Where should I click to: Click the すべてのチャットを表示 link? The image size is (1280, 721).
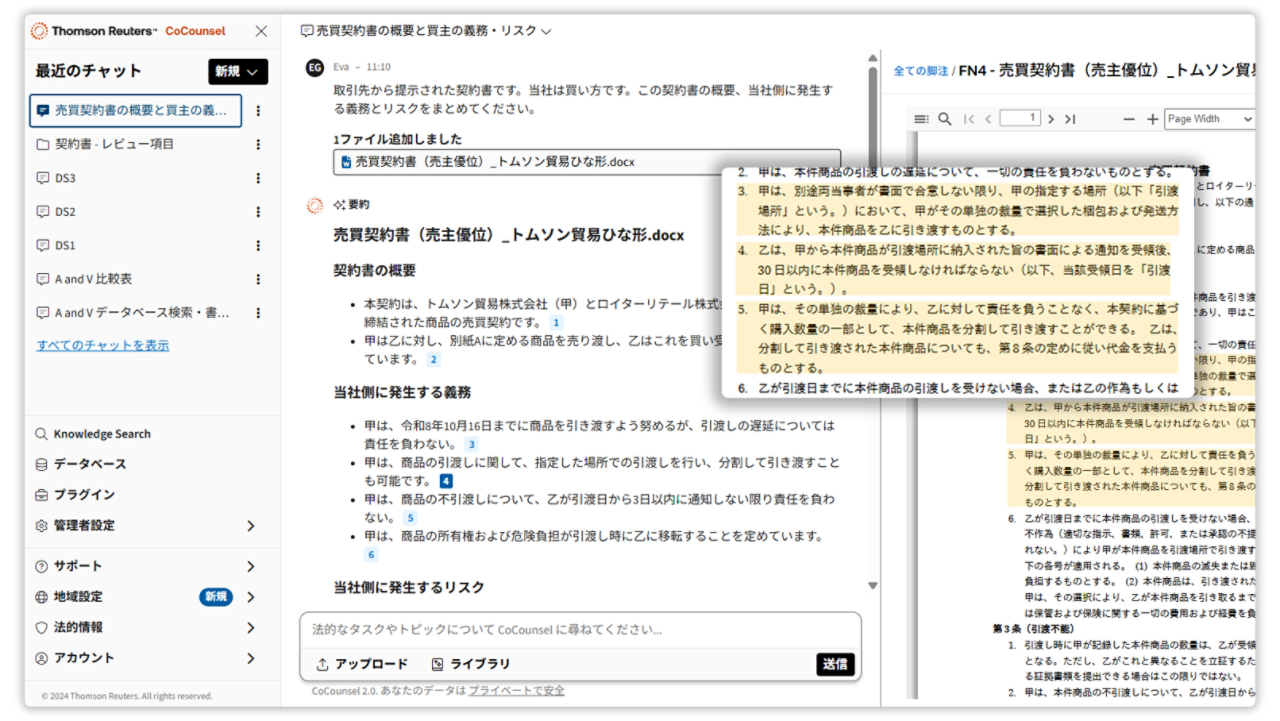[103, 345]
